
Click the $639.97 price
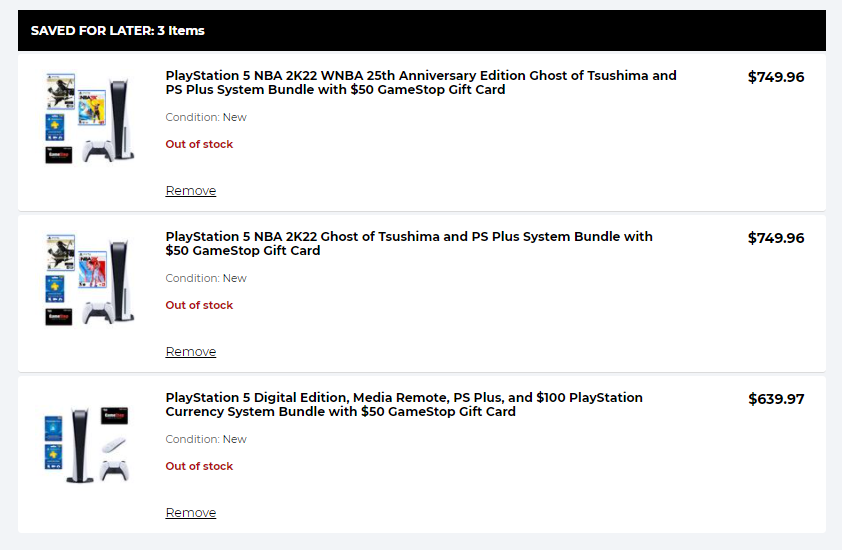click(x=776, y=399)
